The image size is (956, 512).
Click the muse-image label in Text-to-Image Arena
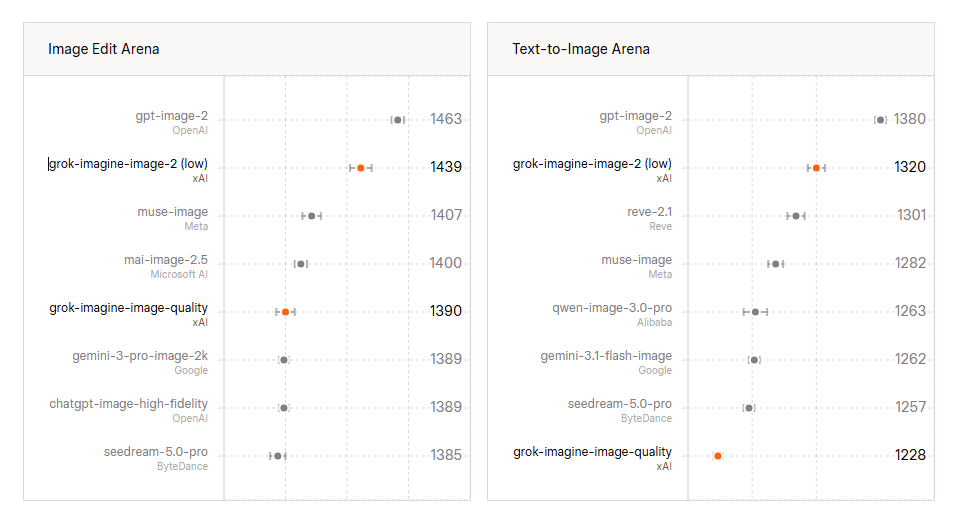pyautogui.click(x=637, y=260)
